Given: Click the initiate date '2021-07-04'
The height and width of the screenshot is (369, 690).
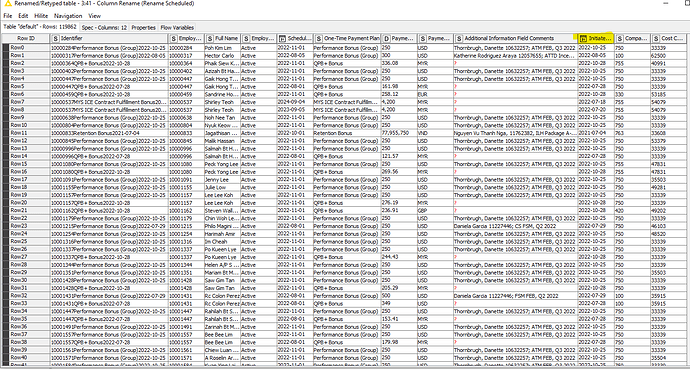Looking at the screenshot, I should point(596,133).
